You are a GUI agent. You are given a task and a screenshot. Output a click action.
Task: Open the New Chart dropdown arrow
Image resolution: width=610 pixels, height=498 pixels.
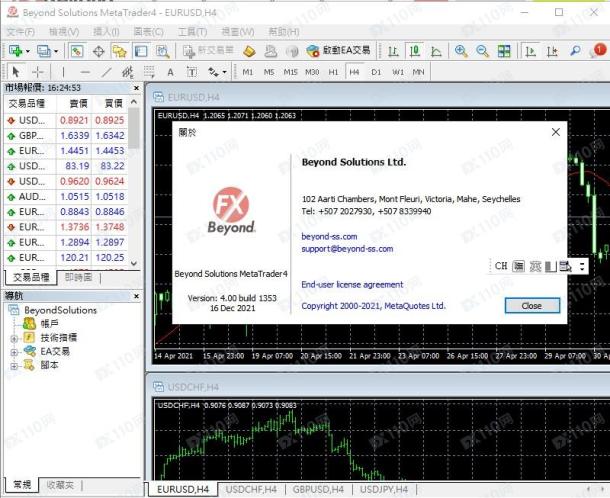[x=28, y=51]
